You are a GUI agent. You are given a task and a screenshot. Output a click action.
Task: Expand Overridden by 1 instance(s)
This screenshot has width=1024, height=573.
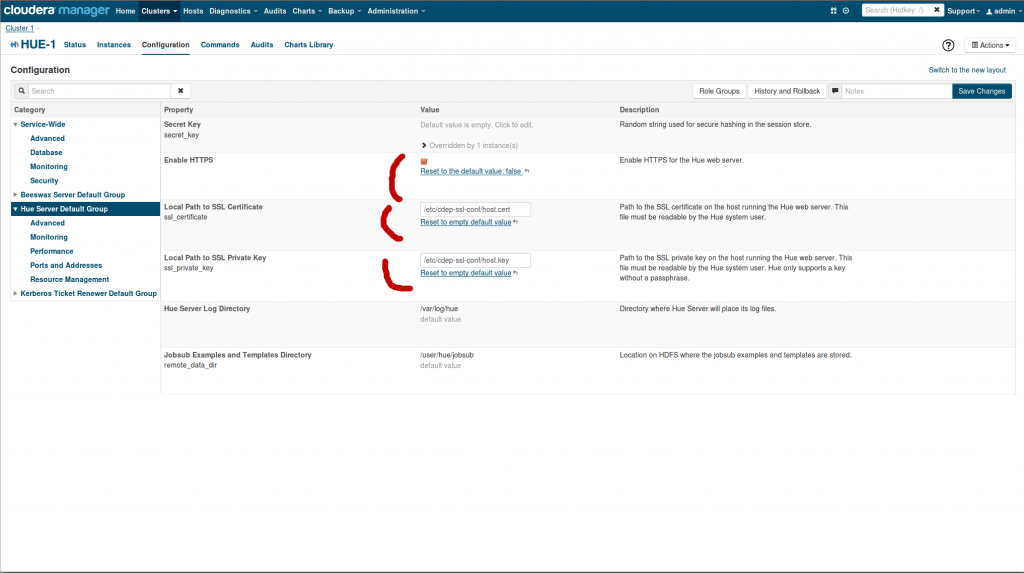coord(470,146)
